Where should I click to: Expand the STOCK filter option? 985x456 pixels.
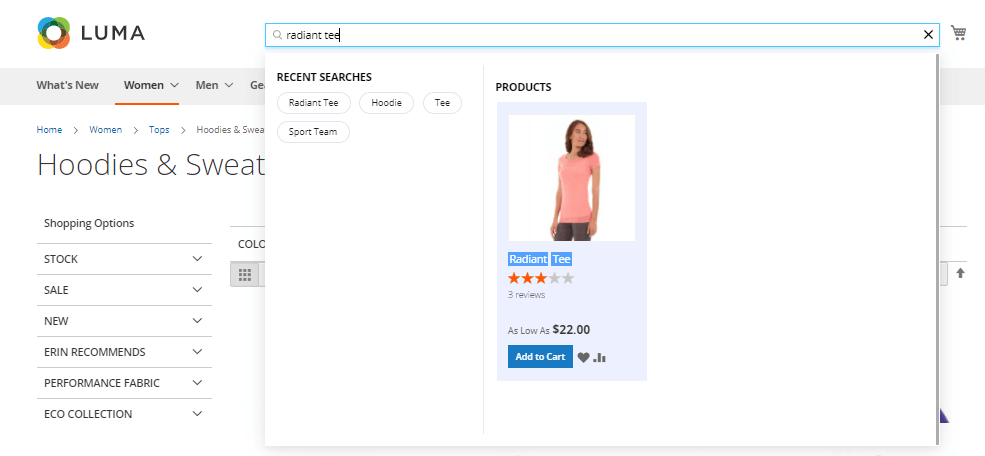pos(124,259)
